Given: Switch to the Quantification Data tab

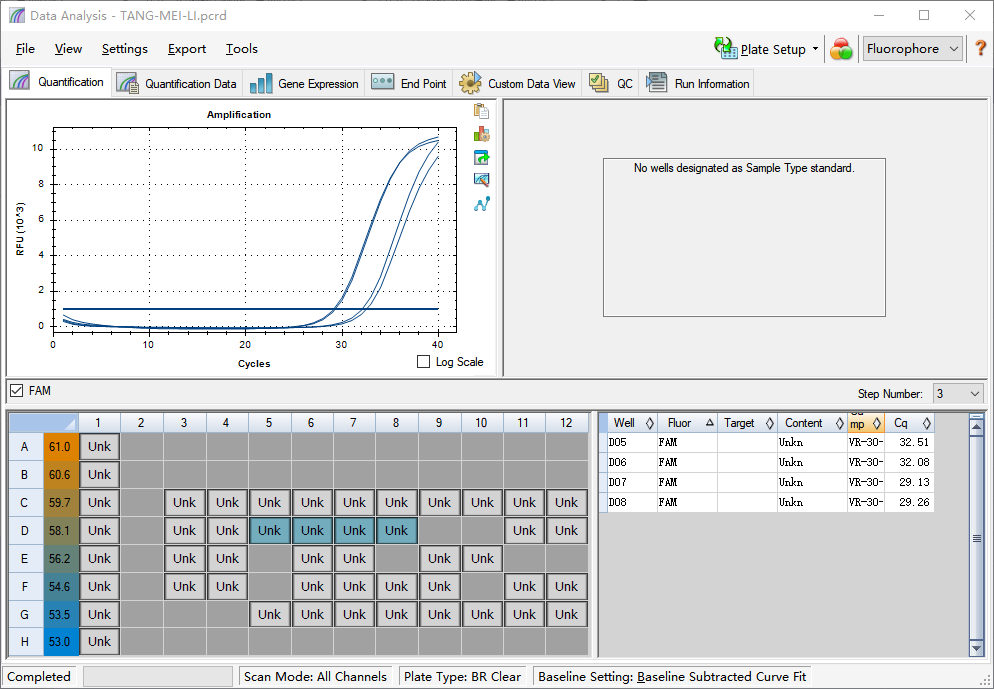Looking at the screenshot, I should (176, 84).
